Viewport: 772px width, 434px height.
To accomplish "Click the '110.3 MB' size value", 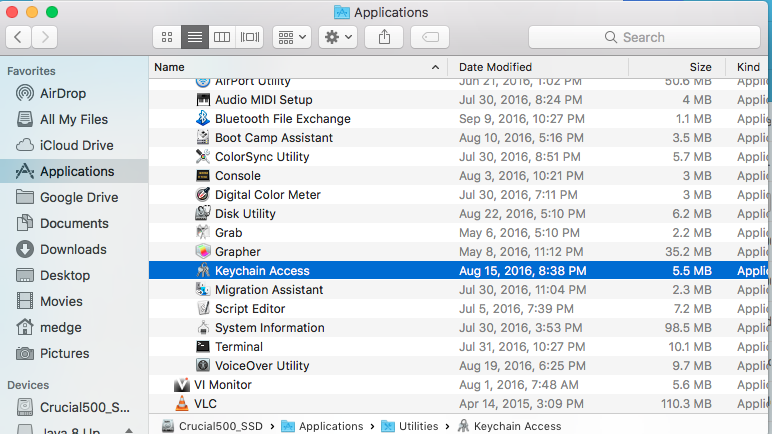I will [x=686, y=404].
